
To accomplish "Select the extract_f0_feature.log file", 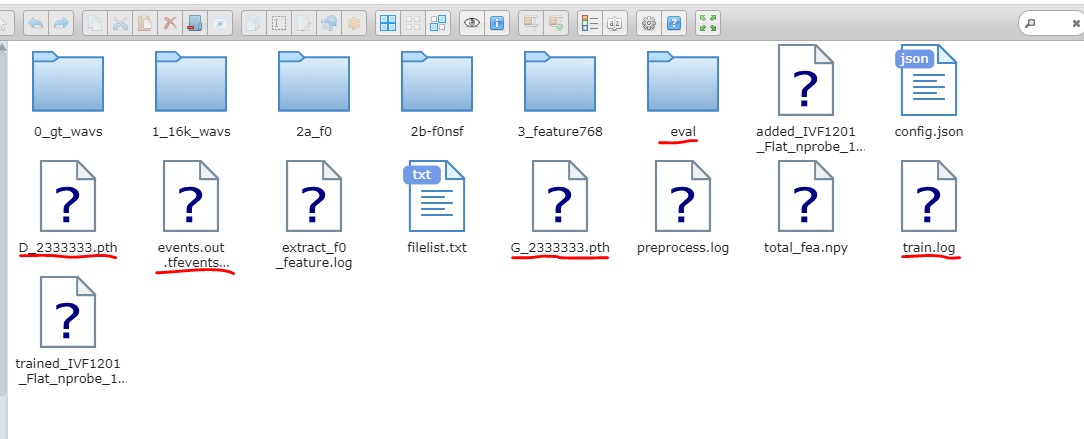I will pos(314,215).
